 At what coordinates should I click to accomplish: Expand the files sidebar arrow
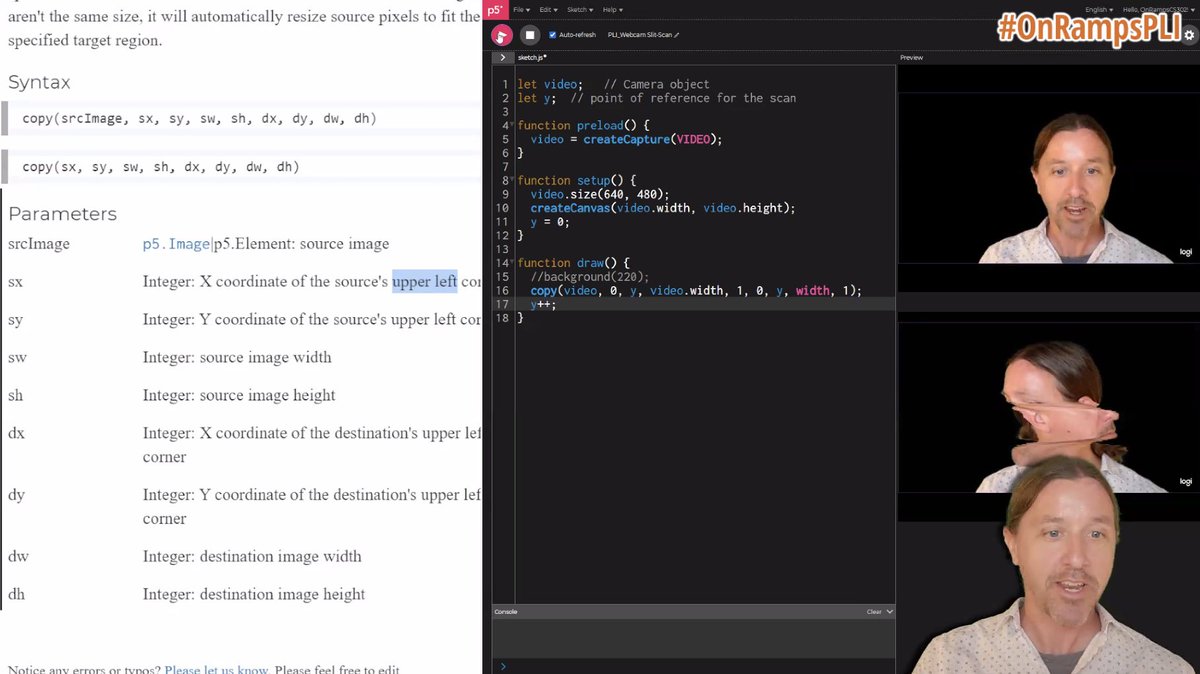[x=503, y=57]
